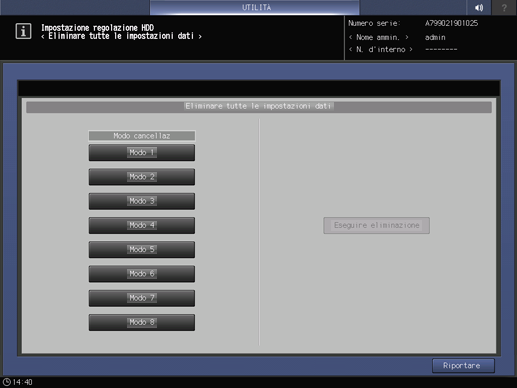This screenshot has width=517, height=388.
Task: Select Modo 5 button
Action: click(142, 250)
